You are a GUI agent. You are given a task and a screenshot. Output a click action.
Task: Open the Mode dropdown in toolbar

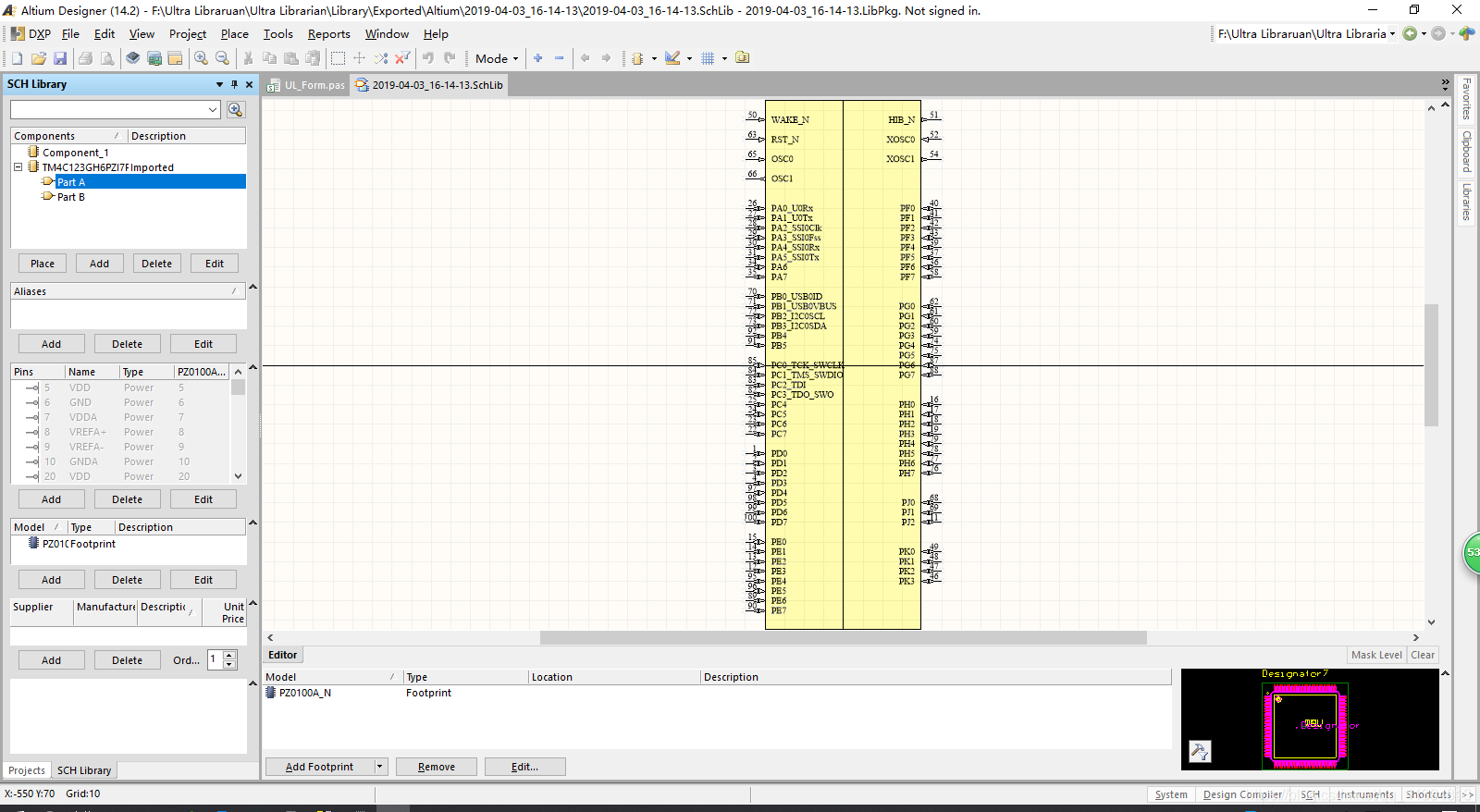(497, 58)
